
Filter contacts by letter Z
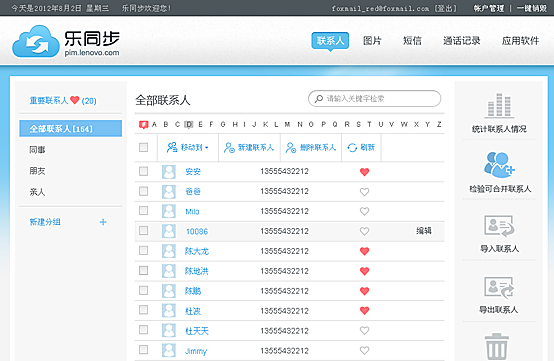(x=439, y=124)
